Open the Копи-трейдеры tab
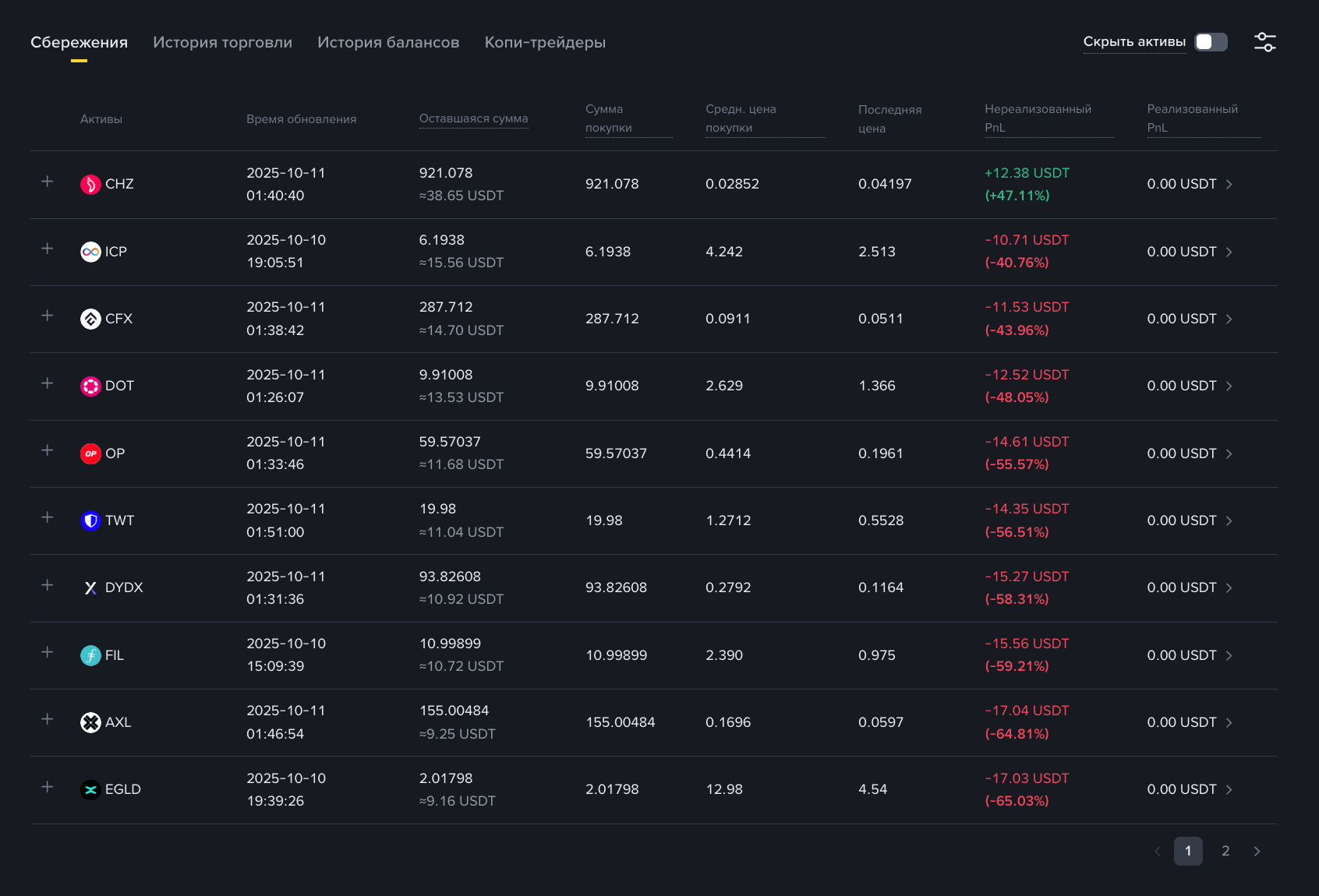The height and width of the screenshot is (896, 1319). click(x=545, y=43)
